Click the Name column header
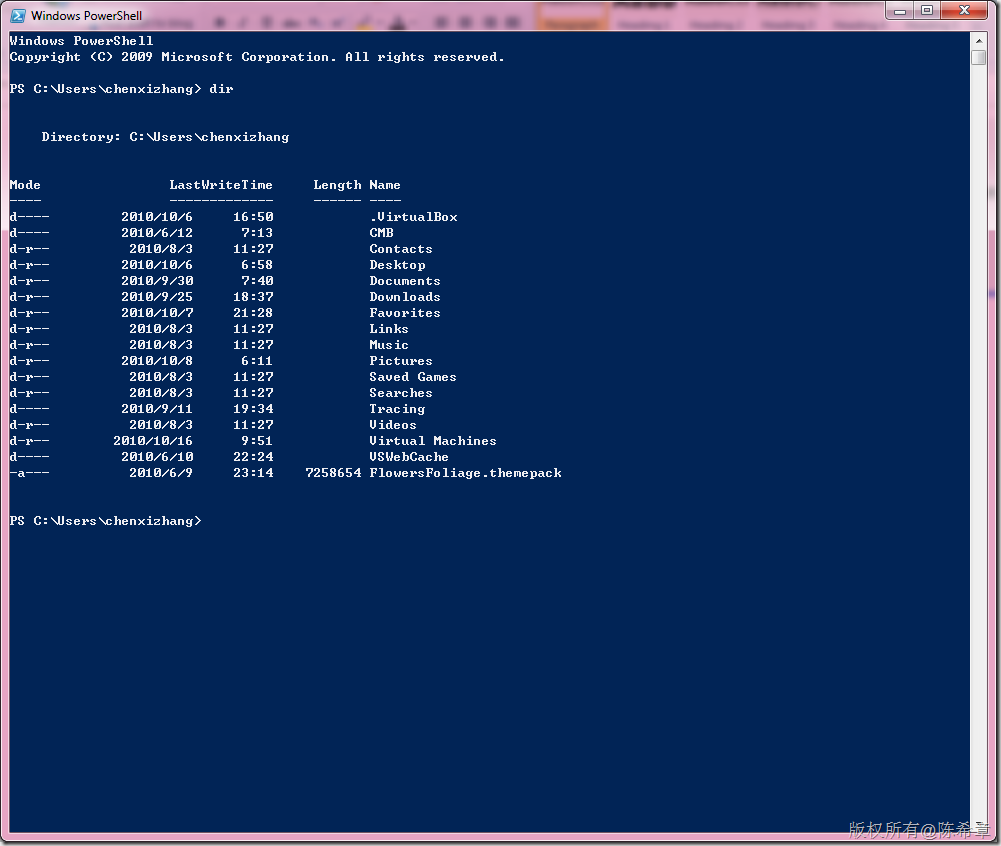This screenshot has height=846, width=1001. (385, 185)
